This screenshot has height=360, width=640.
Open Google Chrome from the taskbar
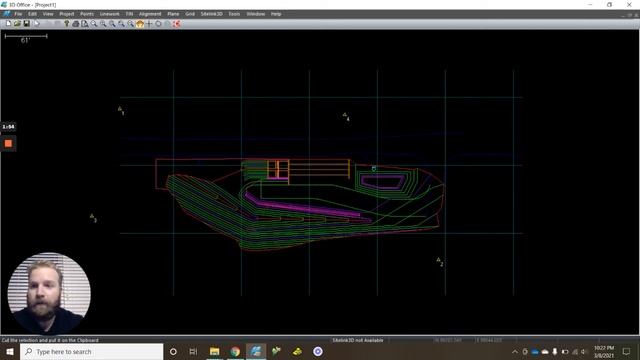pos(235,351)
